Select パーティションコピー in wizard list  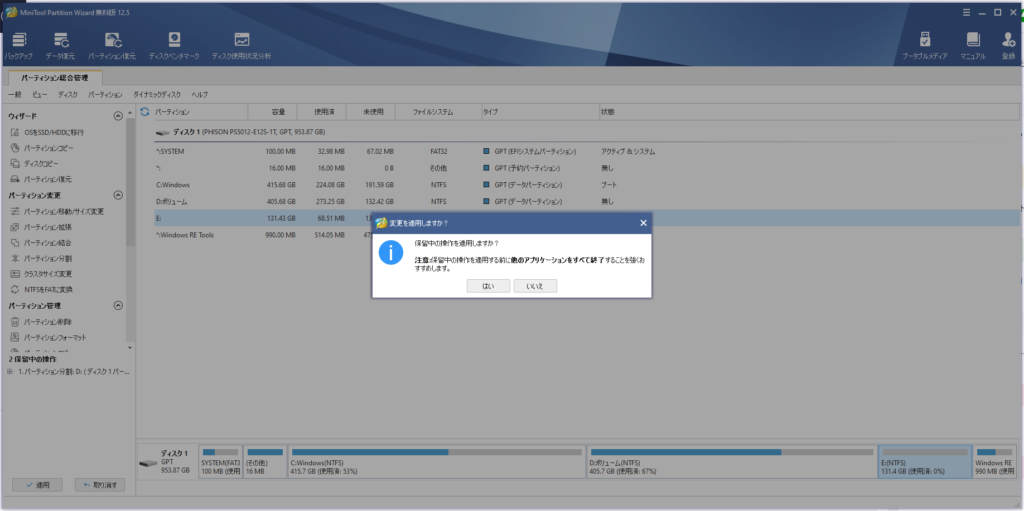point(42,148)
